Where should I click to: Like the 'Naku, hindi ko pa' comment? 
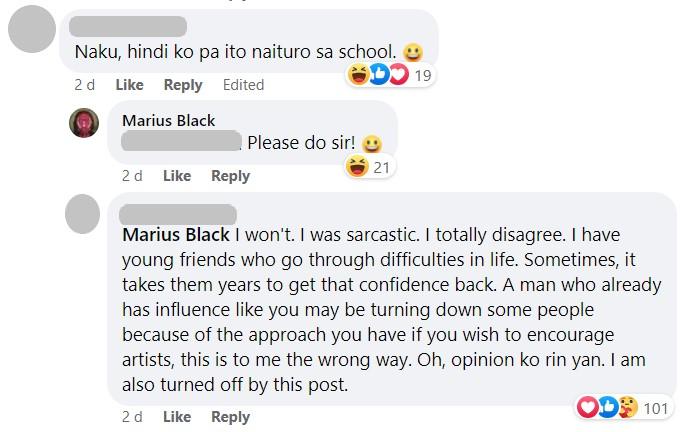tap(128, 85)
